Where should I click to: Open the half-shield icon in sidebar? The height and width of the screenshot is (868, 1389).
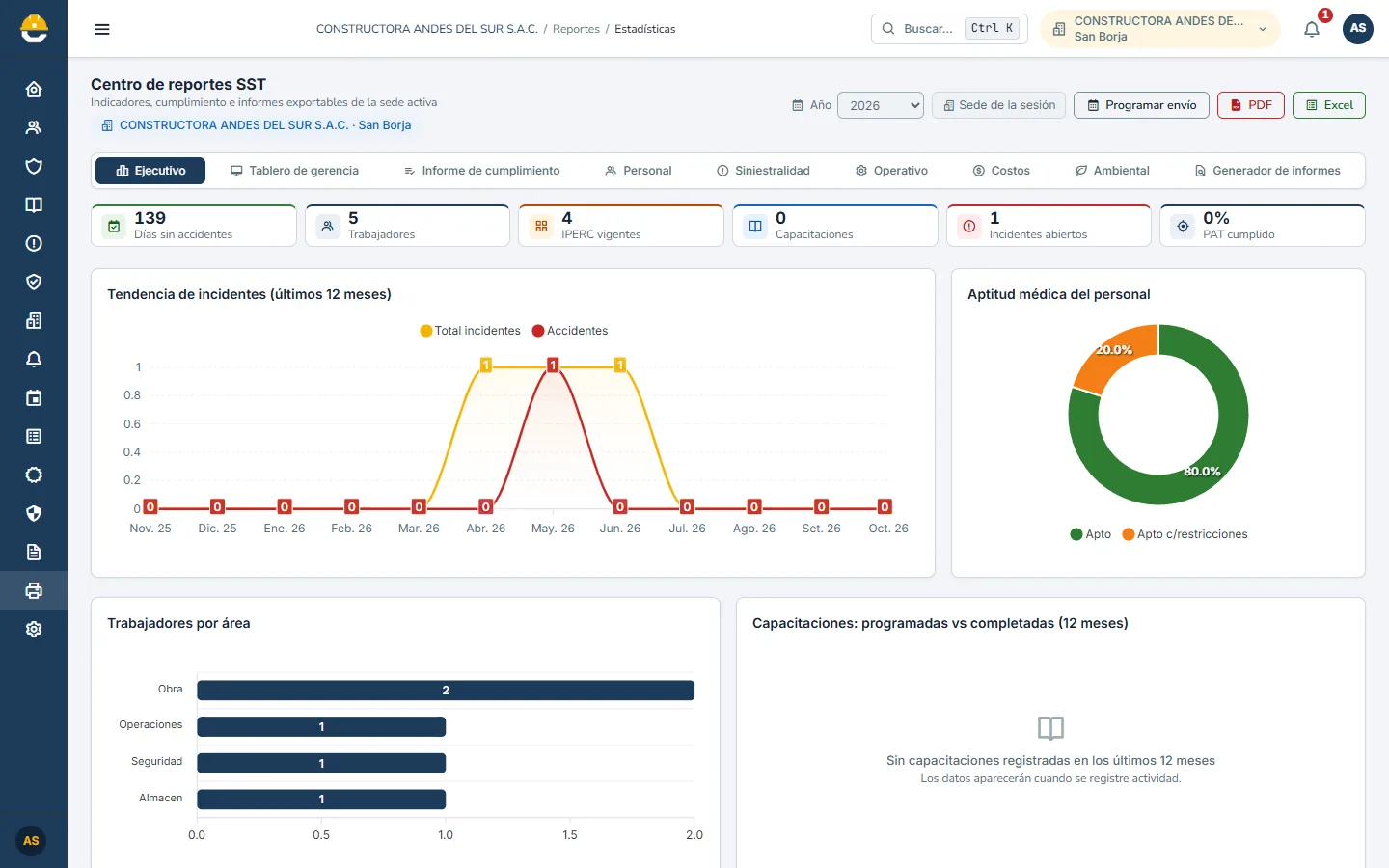34,514
